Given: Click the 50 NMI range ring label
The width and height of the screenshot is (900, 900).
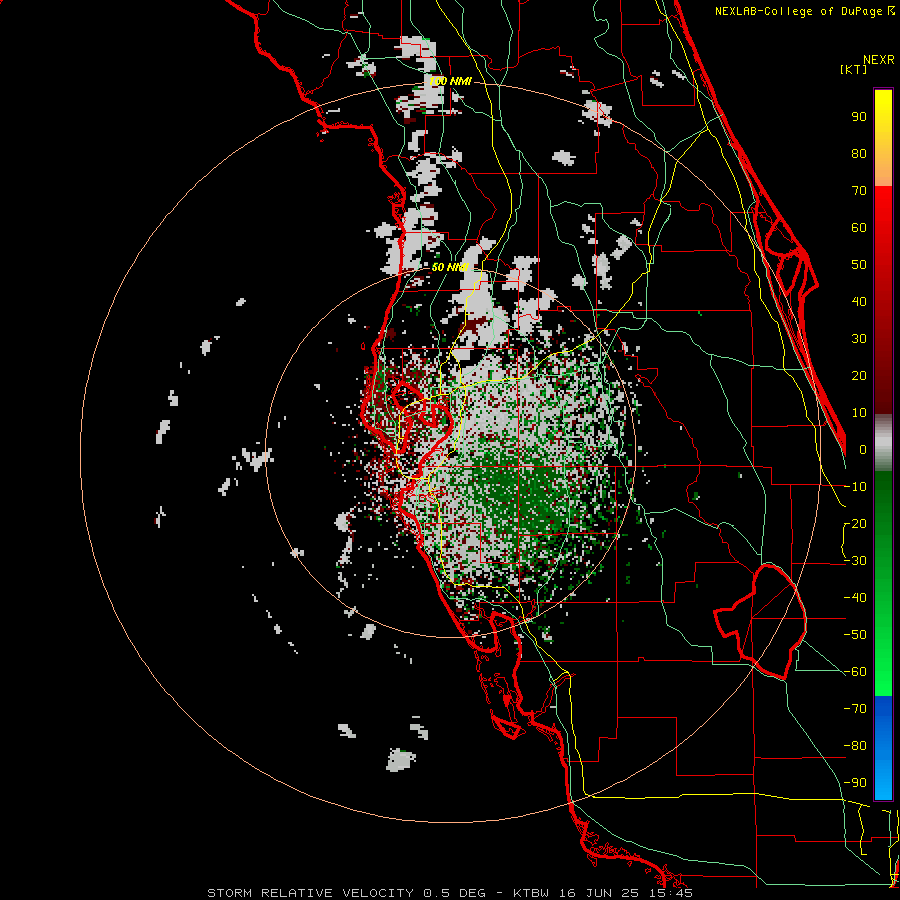Looking at the screenshot, I should coord(451,267).
